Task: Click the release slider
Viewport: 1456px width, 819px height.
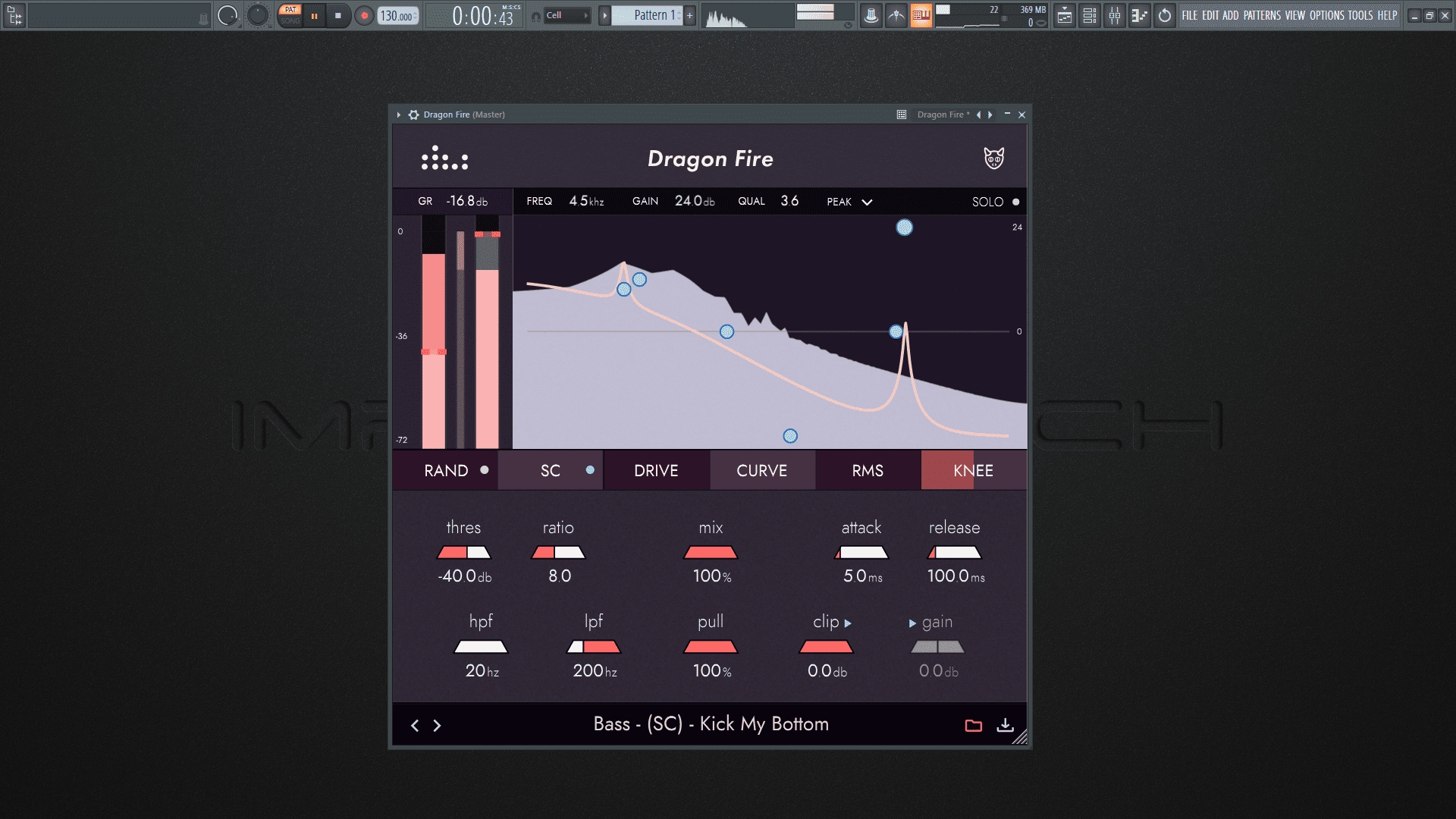Action: pyautogui.click(x=955, y=553)
